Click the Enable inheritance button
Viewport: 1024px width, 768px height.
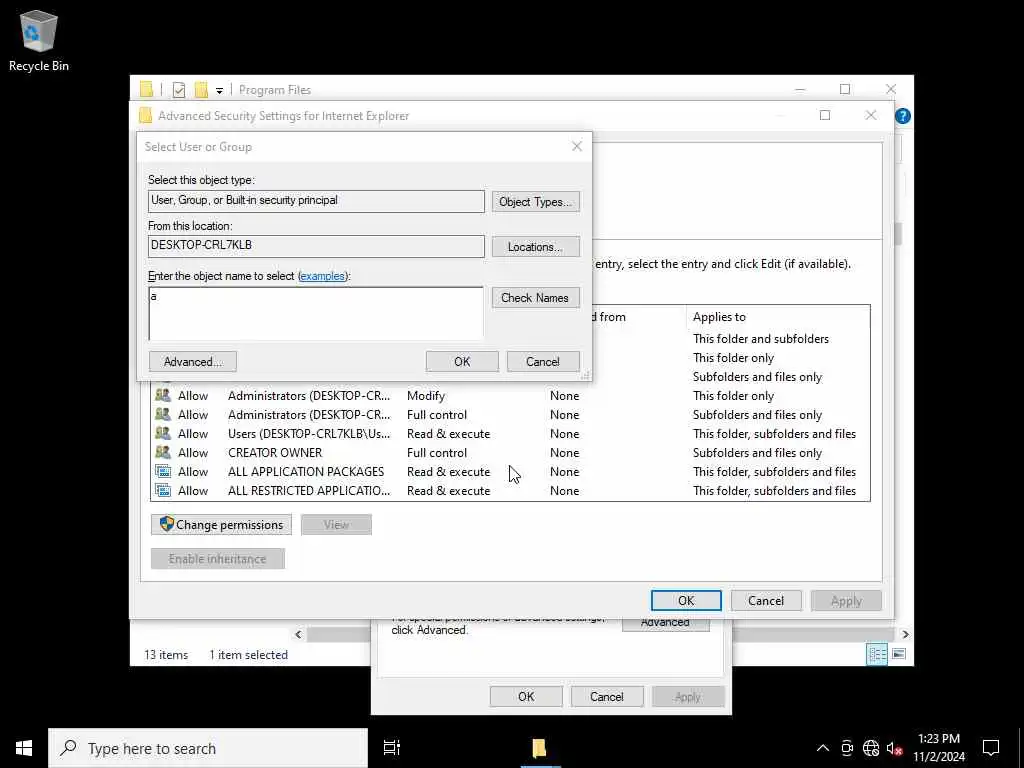tap(217, 558)
